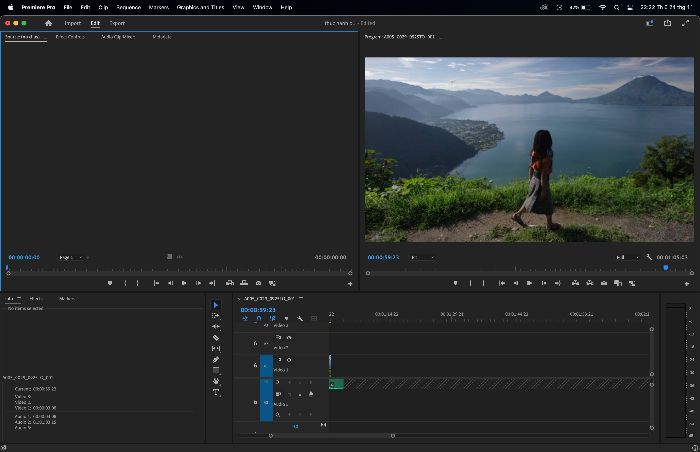
Task: Toggle track lock for Audio 1
Action: (x=255, y=402)
